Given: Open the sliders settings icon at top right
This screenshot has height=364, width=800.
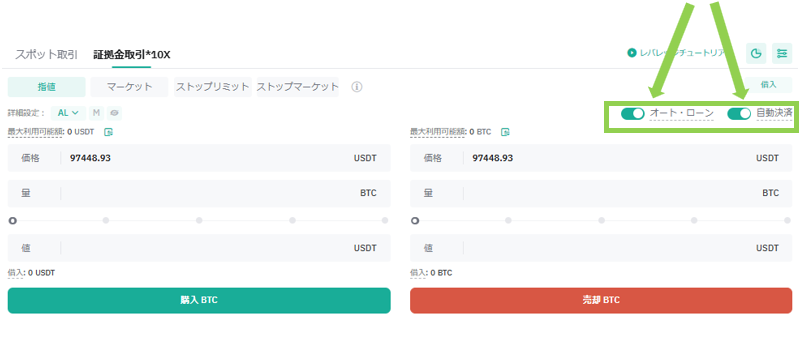Looking at the screenshot, I should [782, 53].
